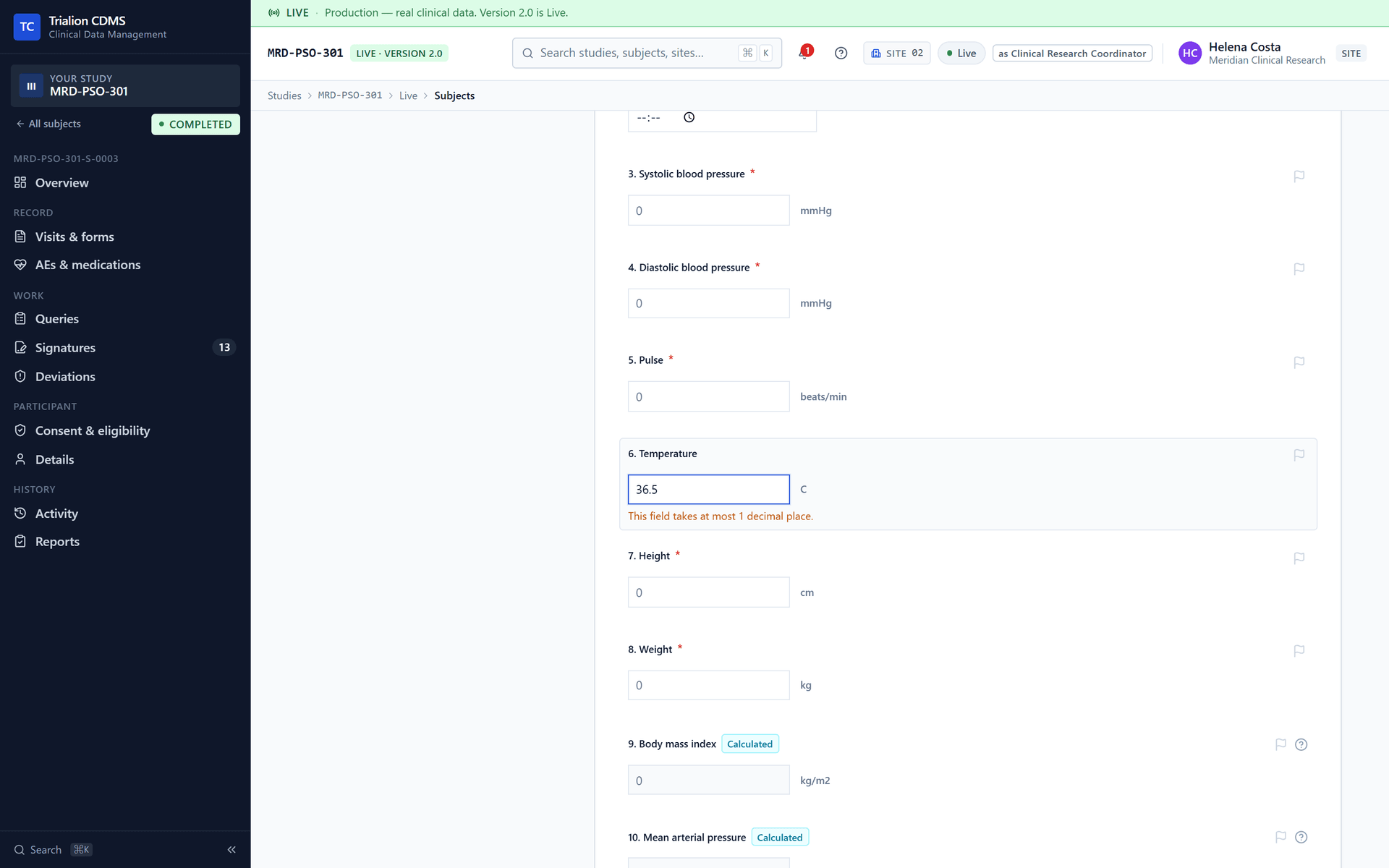Toggle the Live environment pill
The width and height of the screenshot is (1389, 868).
pos(961,53)
